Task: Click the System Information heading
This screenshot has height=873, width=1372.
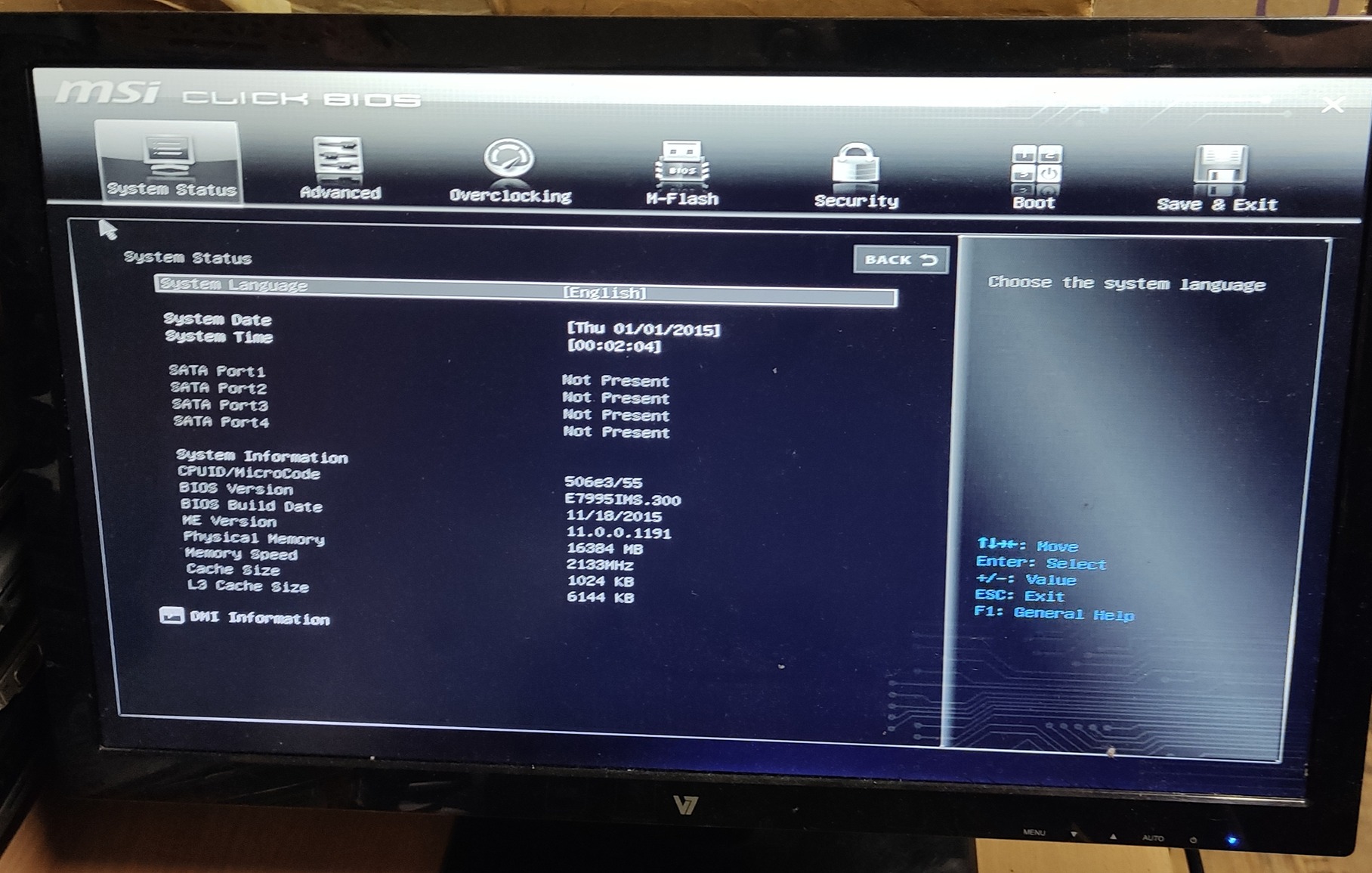Action: pos(262,456)
